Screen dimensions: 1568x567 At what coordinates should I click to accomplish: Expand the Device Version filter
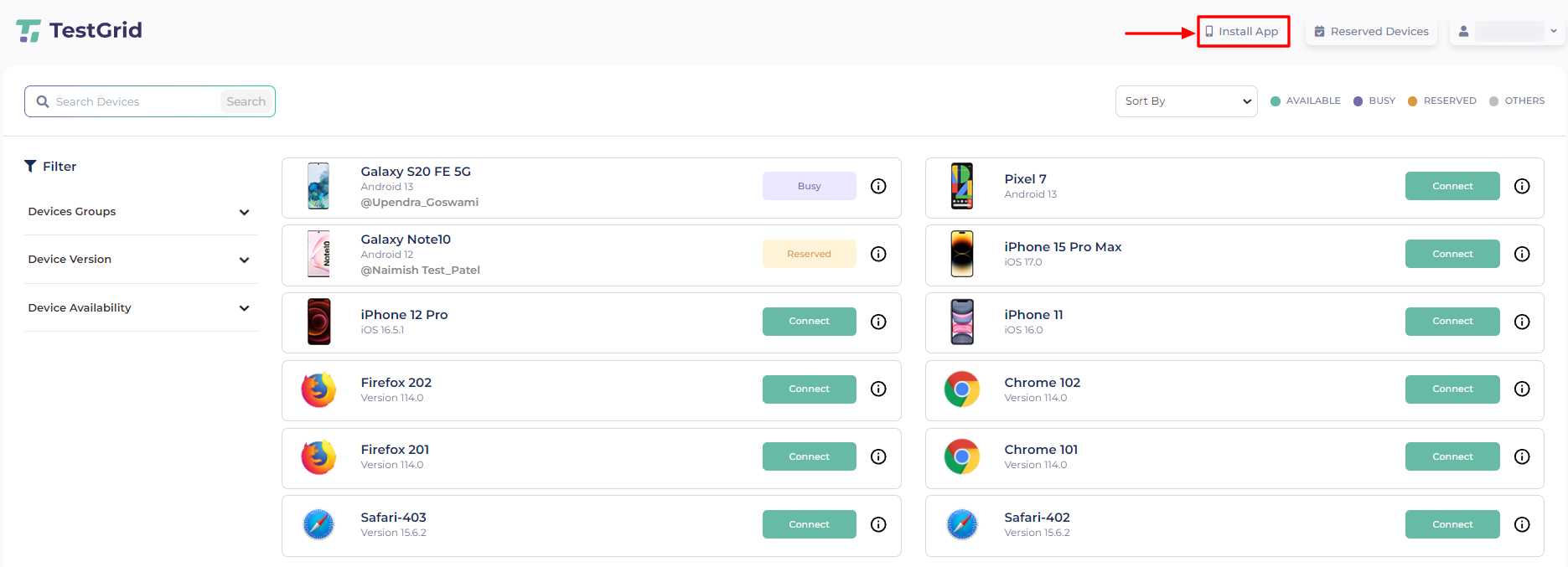[x=141, y=260]
